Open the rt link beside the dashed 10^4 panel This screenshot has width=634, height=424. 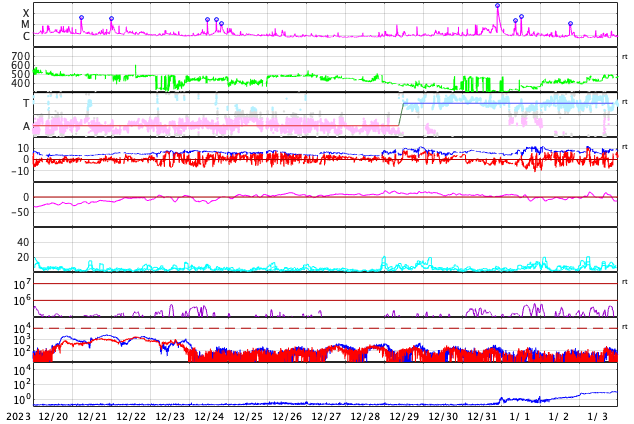click(x=625, y=327)
